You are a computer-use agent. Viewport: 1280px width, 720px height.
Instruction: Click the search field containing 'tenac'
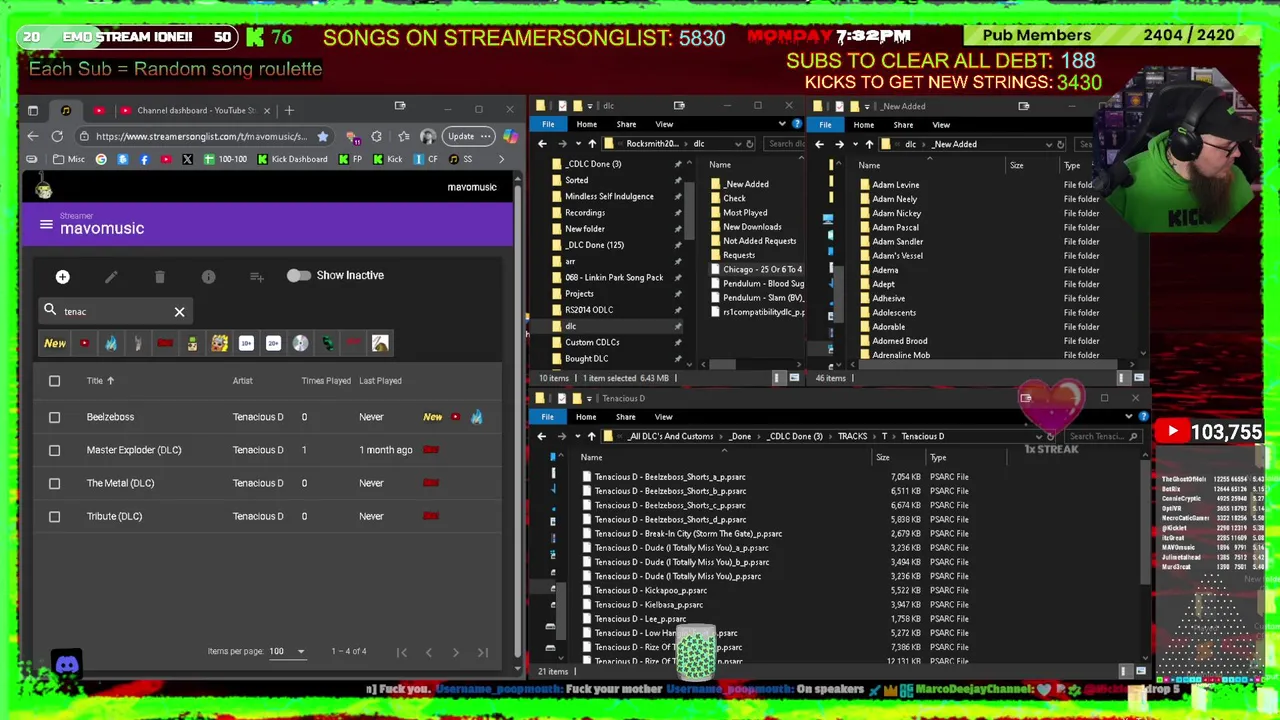pyautogui.click(x=115, y=311)
